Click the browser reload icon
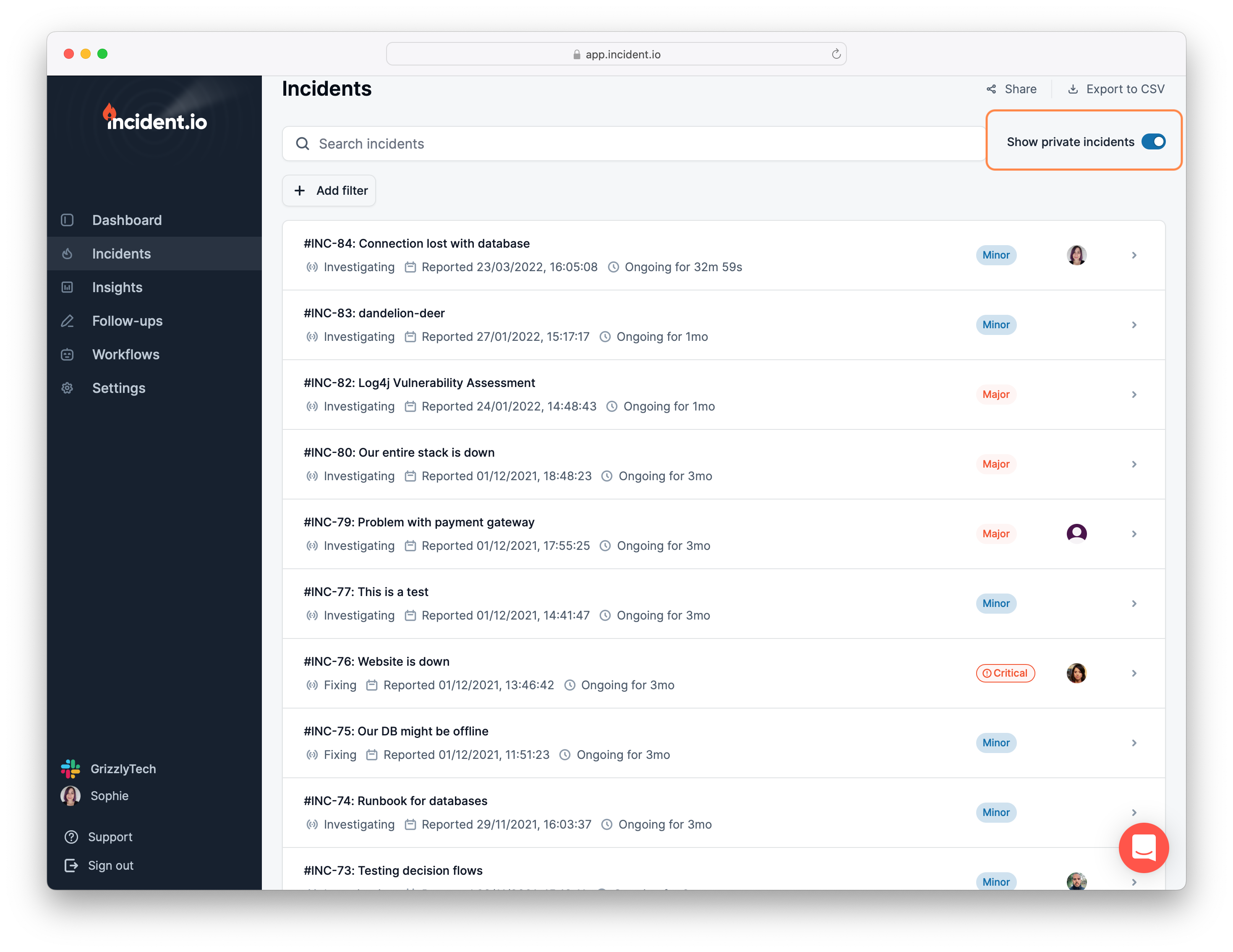Viewport: 1233px width, 952px height. coord(836,54)
